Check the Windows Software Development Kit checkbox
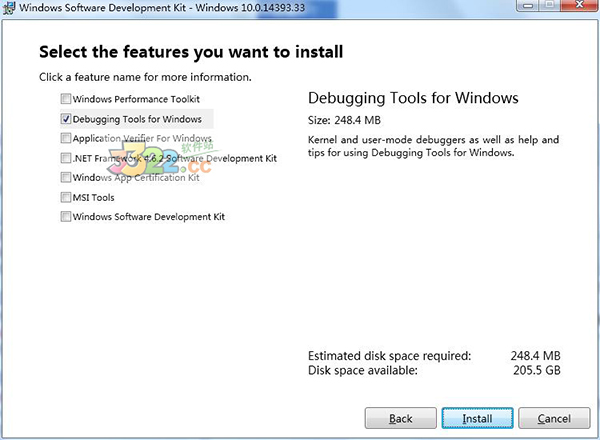600x440 pixels. tap(66, 216)
